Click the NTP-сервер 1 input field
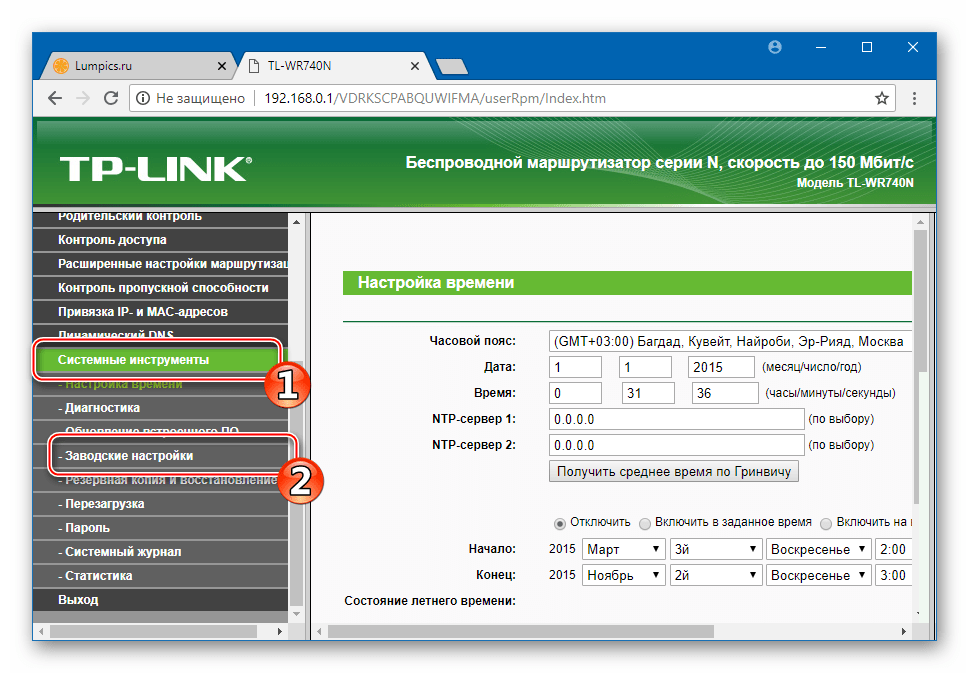 (677, 419)
